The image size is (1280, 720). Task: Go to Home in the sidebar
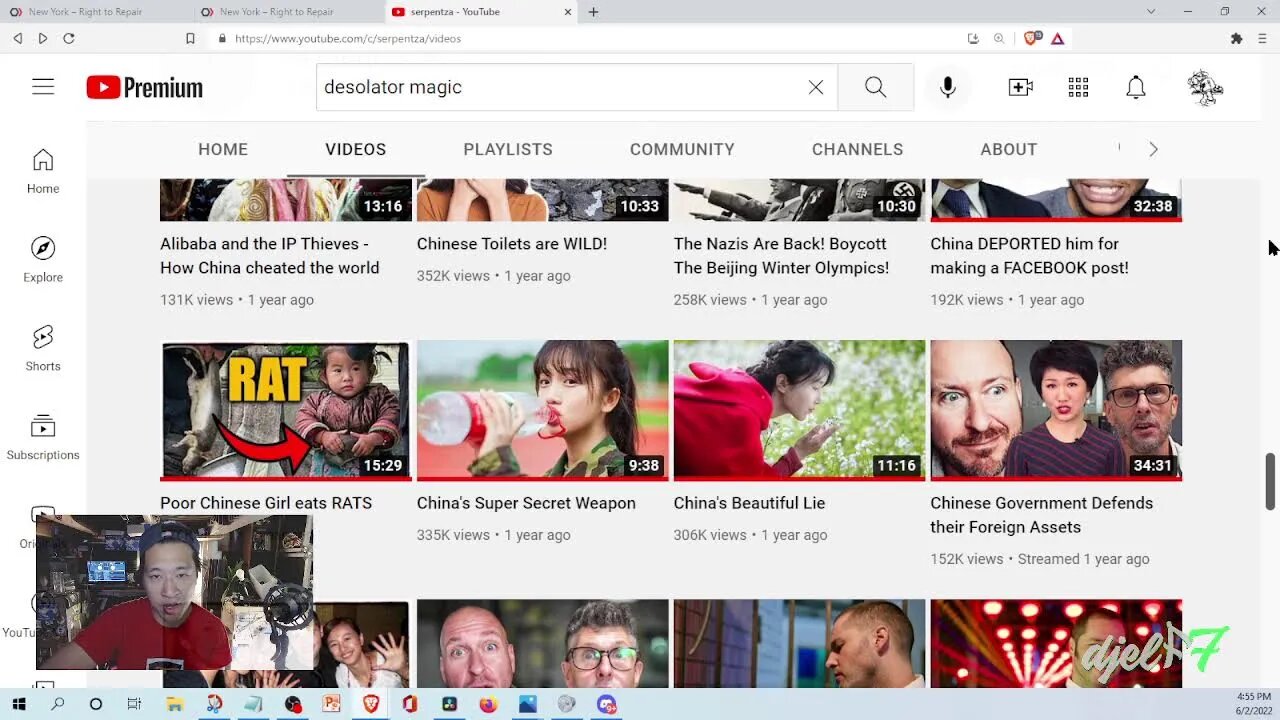(x=43, y=172)
